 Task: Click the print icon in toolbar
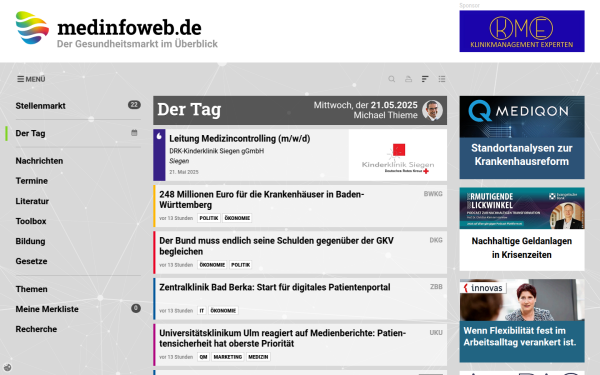[x=408, y=79]
